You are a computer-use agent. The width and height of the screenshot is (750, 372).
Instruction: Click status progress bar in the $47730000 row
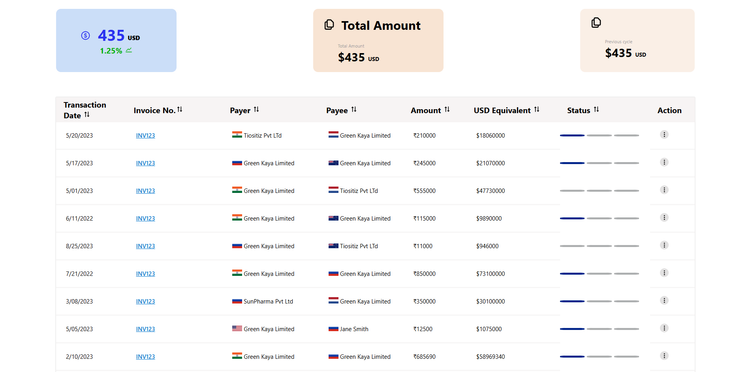pos(599,191)
